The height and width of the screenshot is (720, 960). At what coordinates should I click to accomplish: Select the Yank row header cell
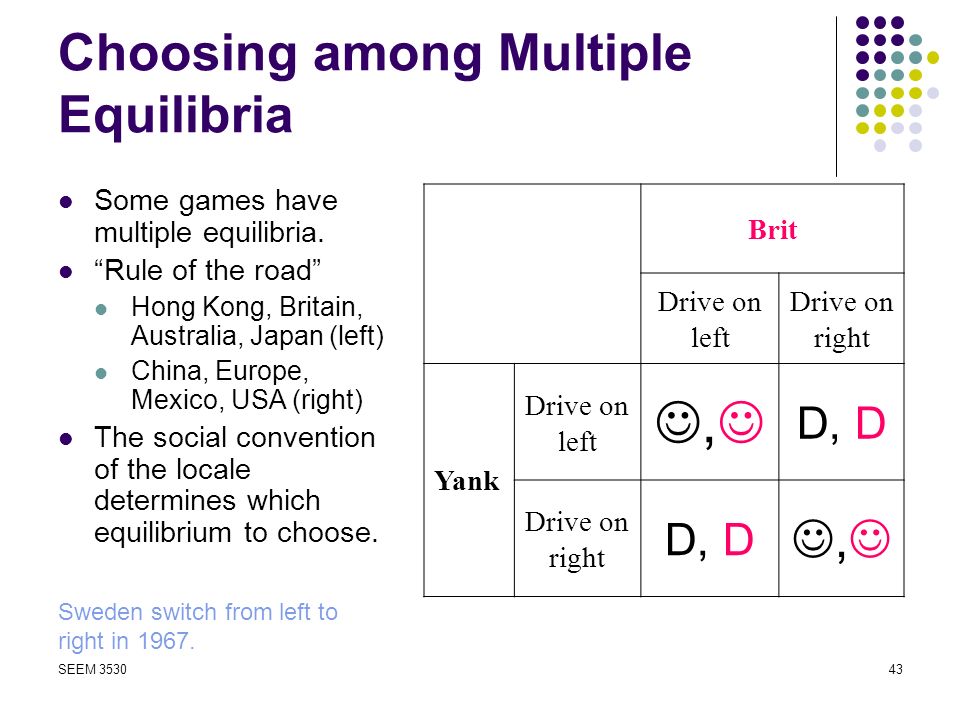[469, 480]
